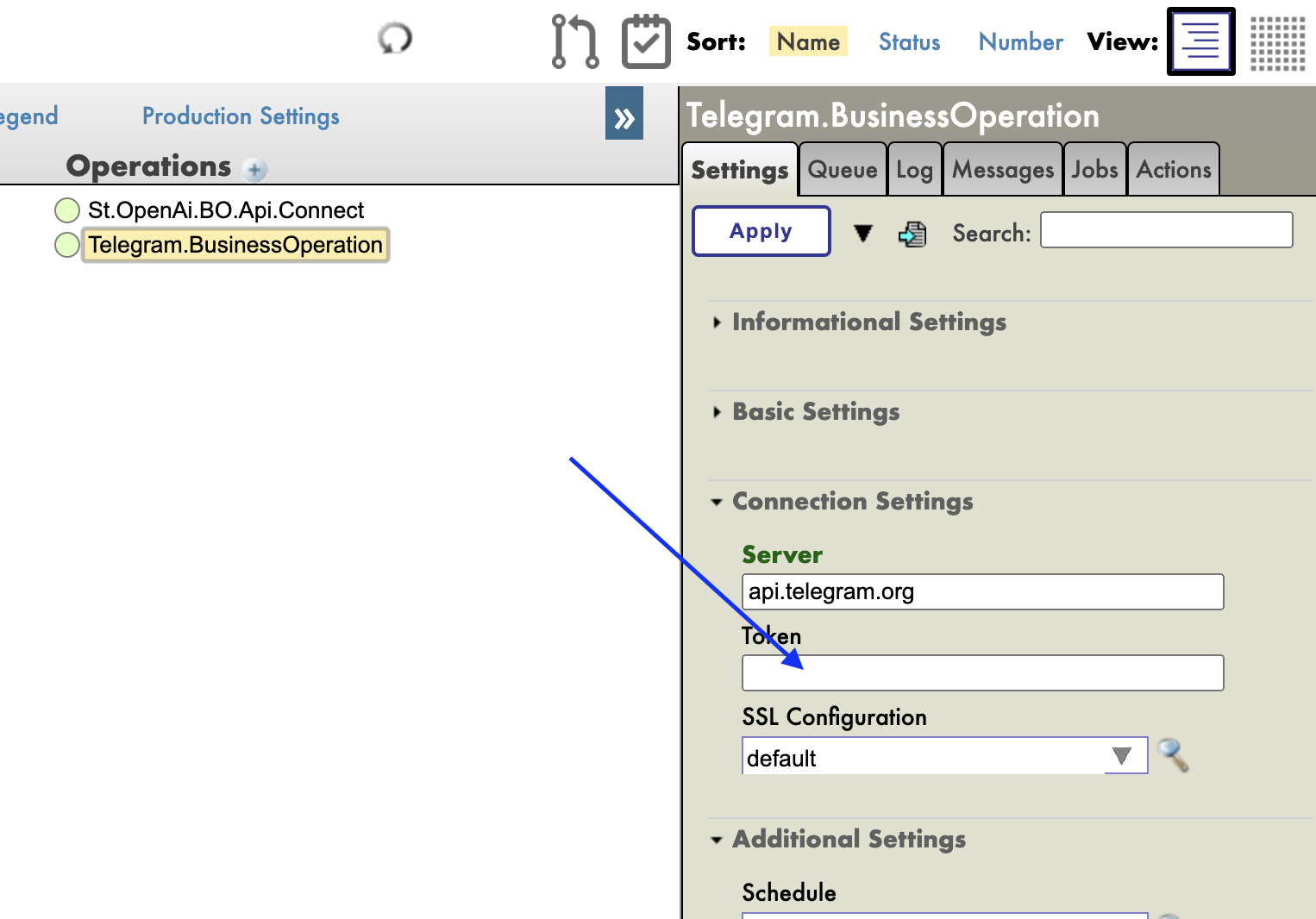Switch to the Queue tab

(x=843, y=170)
